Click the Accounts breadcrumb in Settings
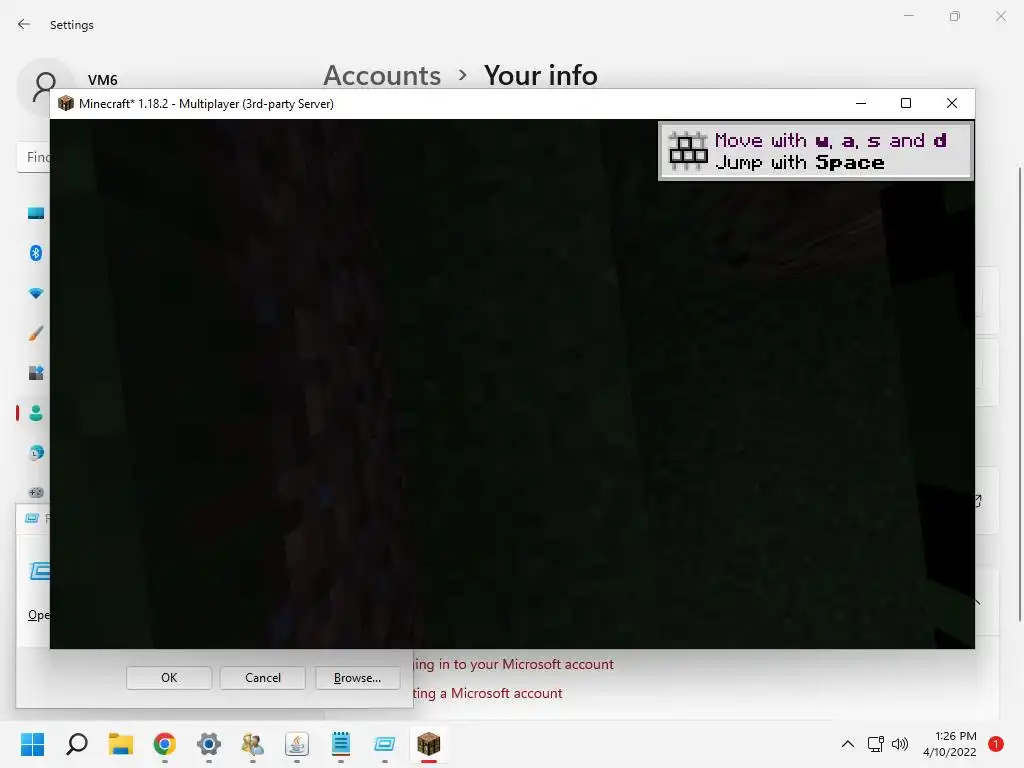Image resolution: width=1024 pixels, height=768 pixels. pyautogui.click(x=382, y=75)
